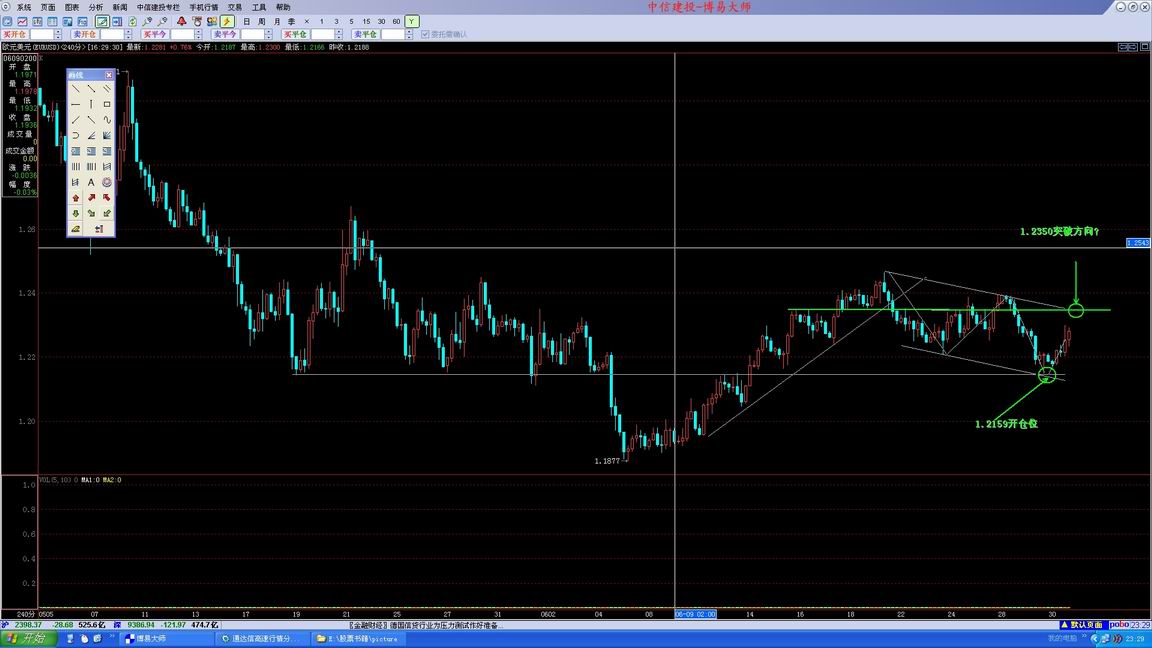Click the green refresh toolbar icon
1152x648 pixels.
click(132, 21)
